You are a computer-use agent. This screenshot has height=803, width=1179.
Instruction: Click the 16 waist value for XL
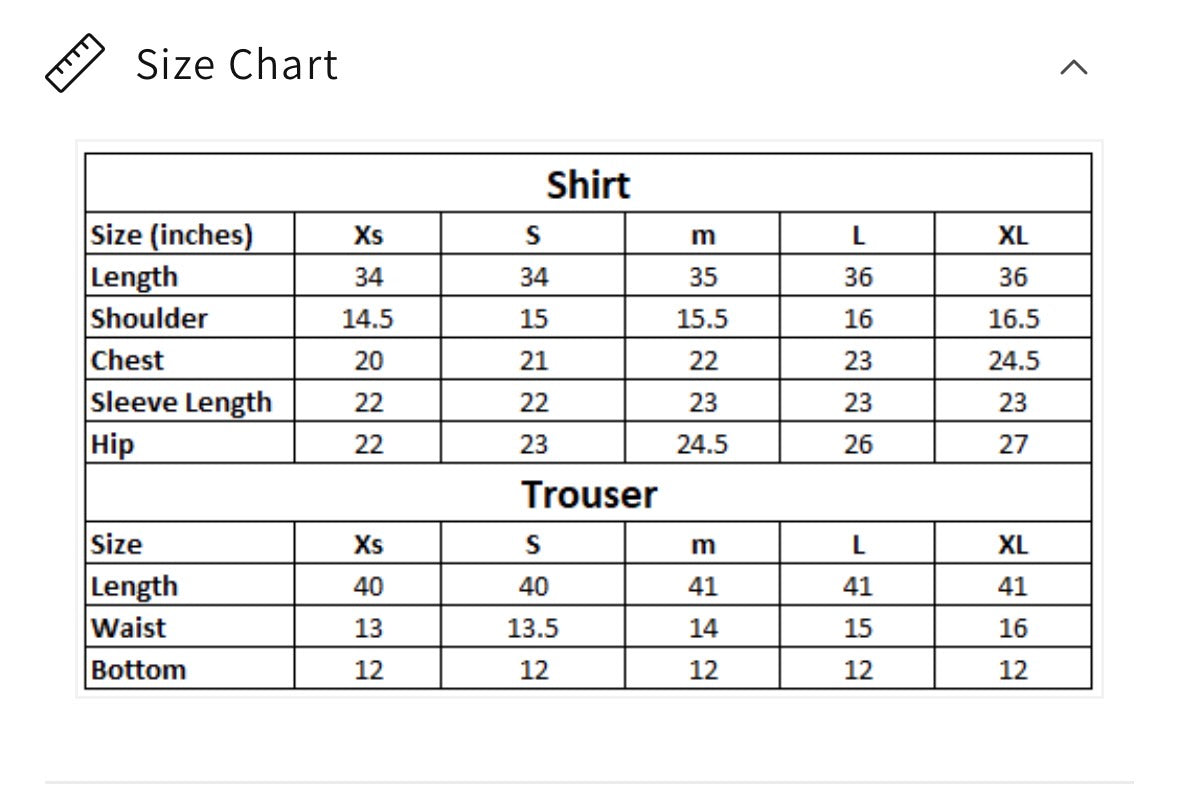coord(1014,628)
